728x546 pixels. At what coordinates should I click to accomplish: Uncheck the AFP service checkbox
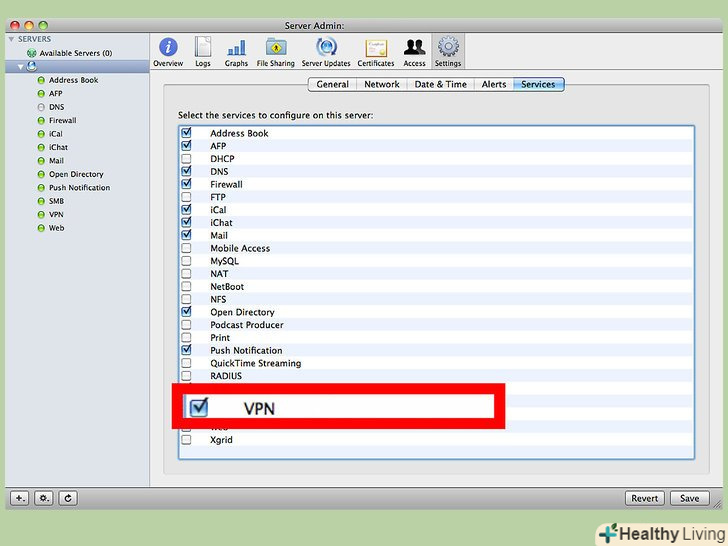coord(186,145)
